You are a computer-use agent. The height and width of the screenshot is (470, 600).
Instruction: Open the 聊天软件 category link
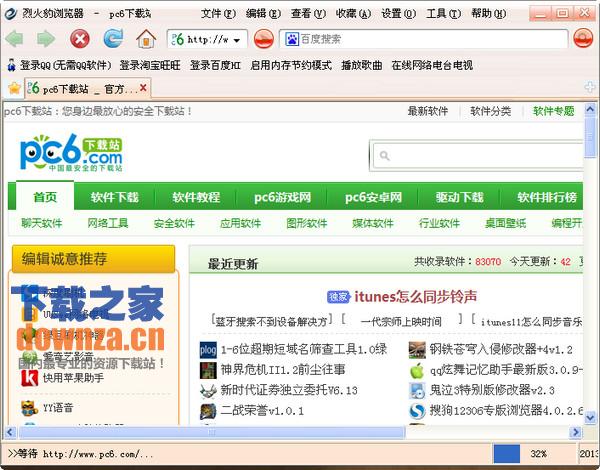pyautogui.click(x=42, y=223)
